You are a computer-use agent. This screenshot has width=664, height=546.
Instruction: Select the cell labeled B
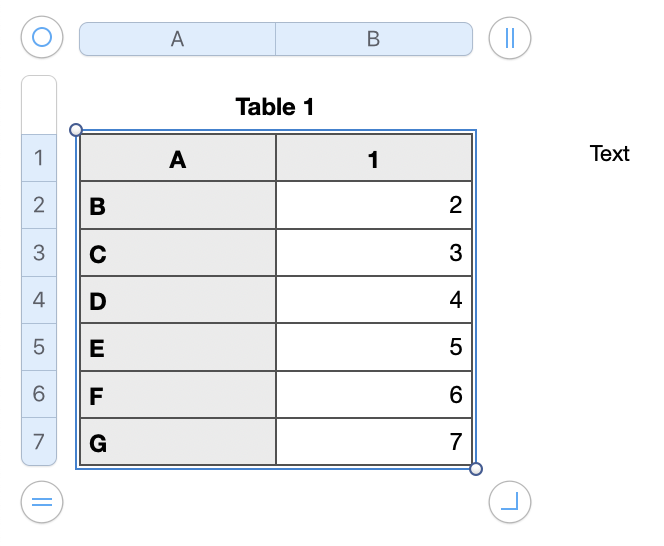click(177, 206)
